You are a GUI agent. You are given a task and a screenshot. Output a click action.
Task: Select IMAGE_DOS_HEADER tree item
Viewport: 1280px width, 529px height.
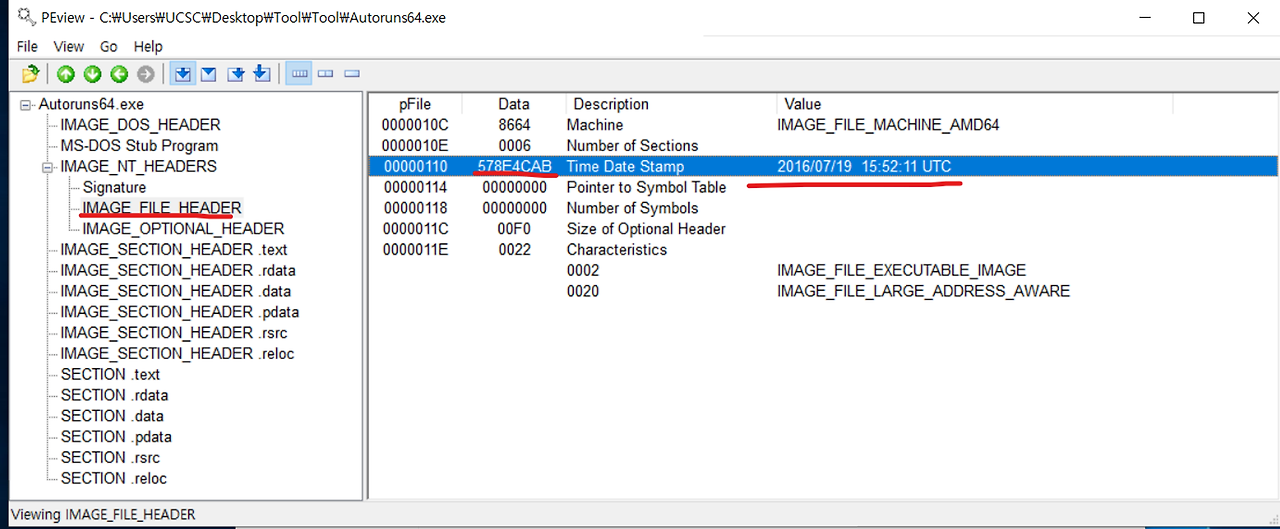[x=140, y=125]
